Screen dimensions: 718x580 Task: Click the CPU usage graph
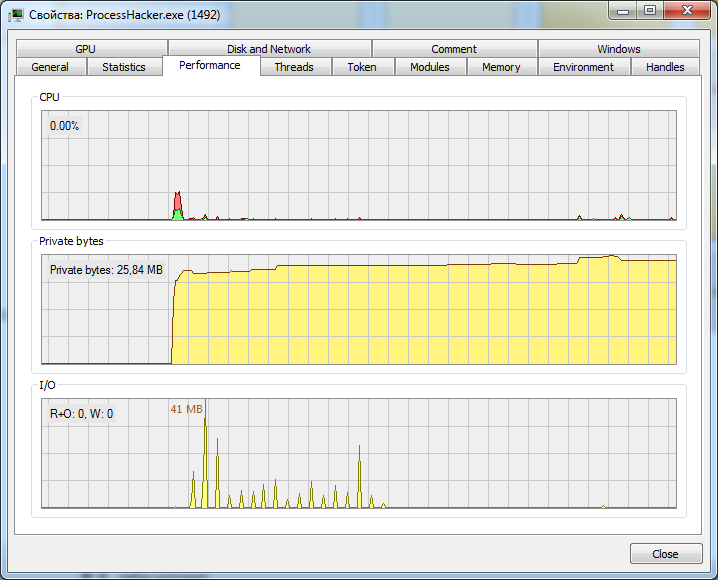[359, 165]
